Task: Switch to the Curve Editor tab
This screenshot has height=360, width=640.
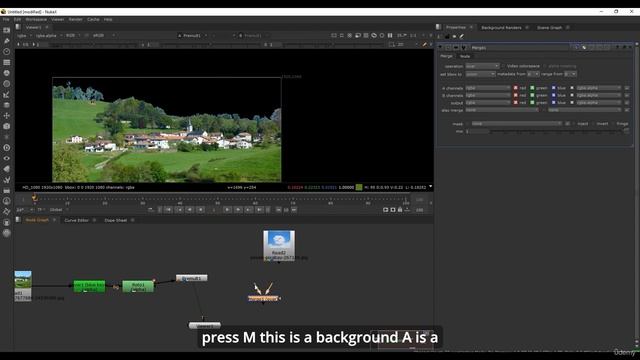Action: (76, 220)
